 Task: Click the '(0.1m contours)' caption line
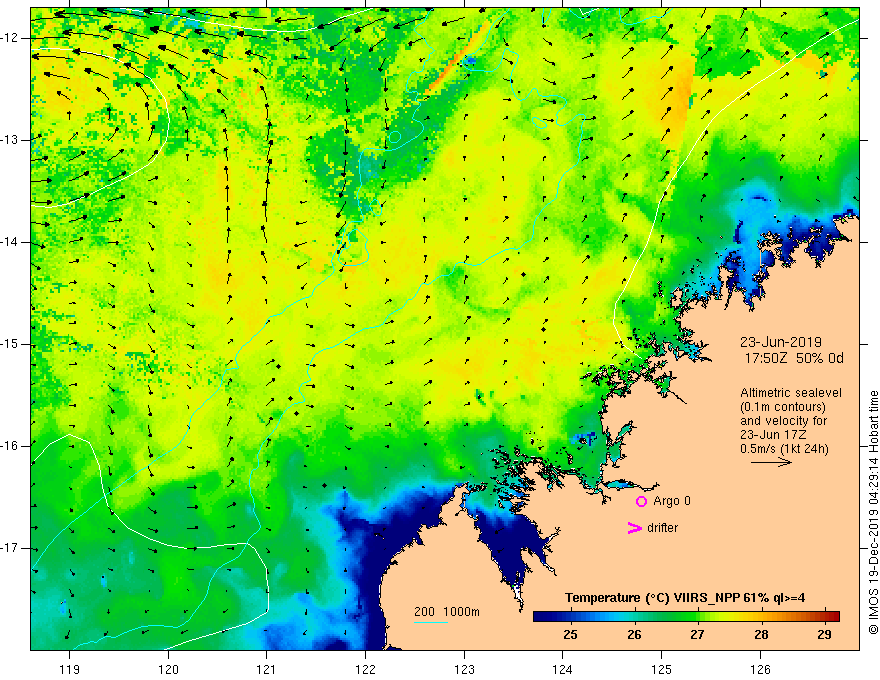click(x=783, y=407)
